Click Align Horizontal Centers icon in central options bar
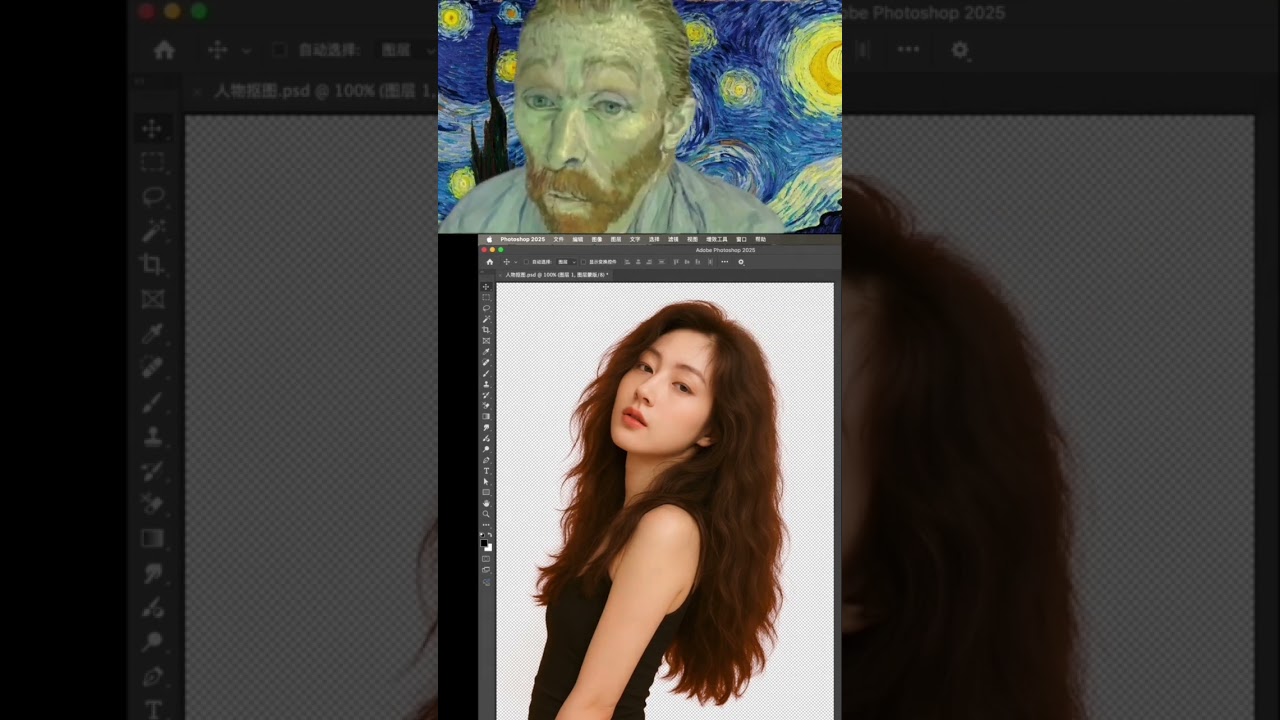Screen dimensions: 1280x720 click(638, 262)
